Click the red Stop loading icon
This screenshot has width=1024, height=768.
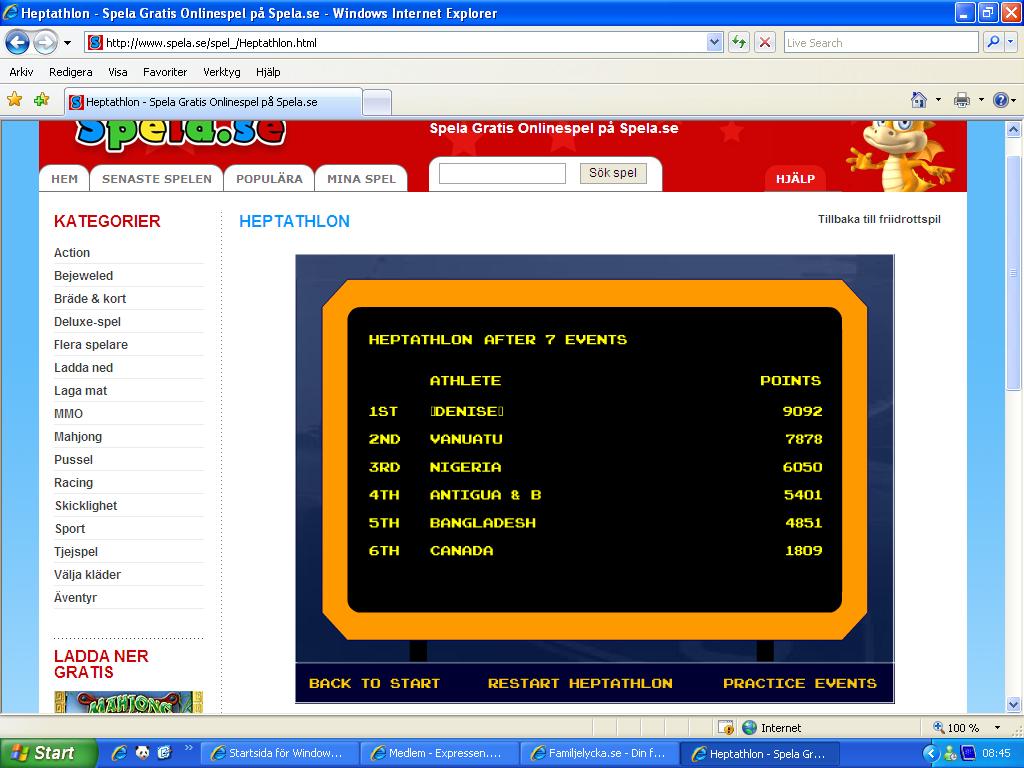[765, 42]
